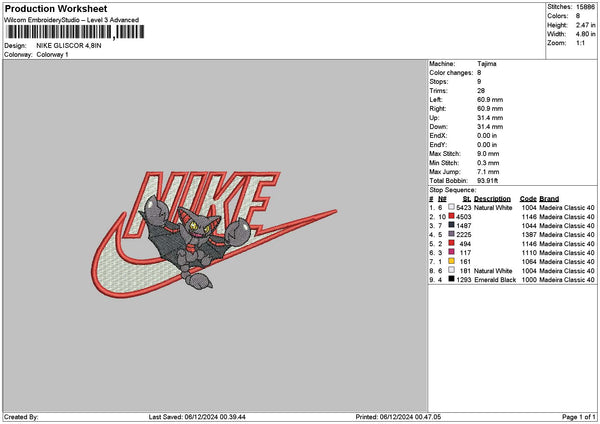Click the 'Left:' measurement label
This screenshot has height=424, width=600.
point(435,100)
